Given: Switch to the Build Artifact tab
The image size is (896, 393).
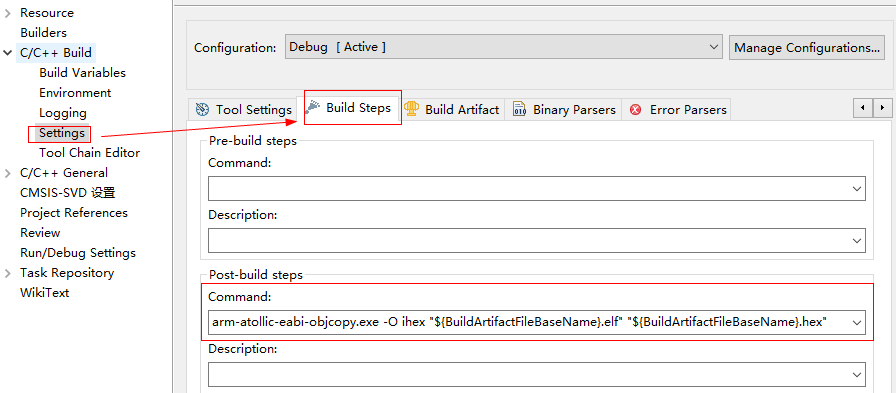Looking at the screenshot, I should pos(452,110).
